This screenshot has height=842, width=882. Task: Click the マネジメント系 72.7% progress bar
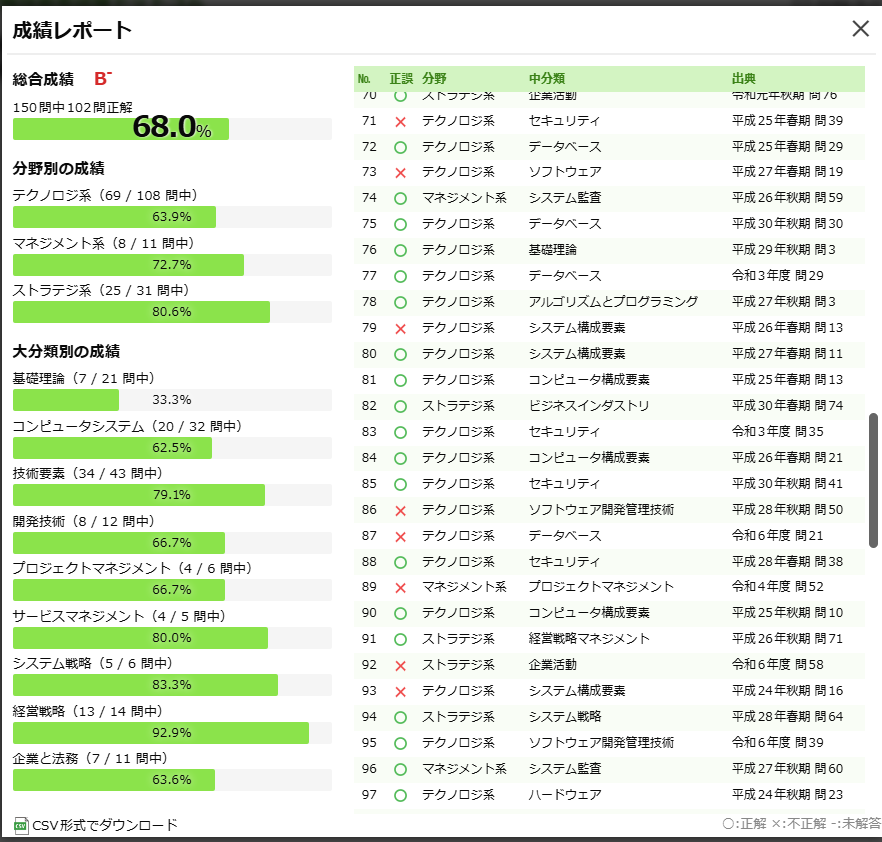tap(172, 264)
